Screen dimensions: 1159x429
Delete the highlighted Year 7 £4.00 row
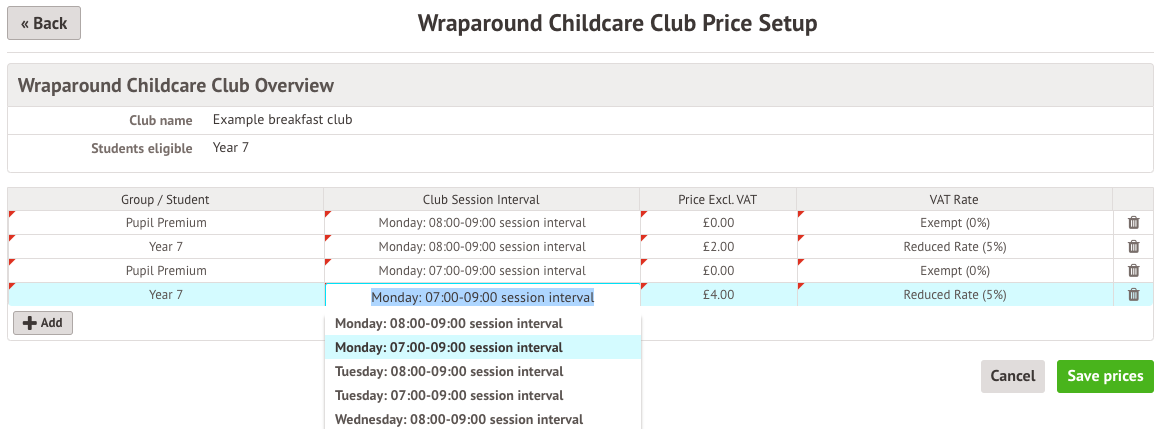pyautogui.click(x=1133, y=294)
